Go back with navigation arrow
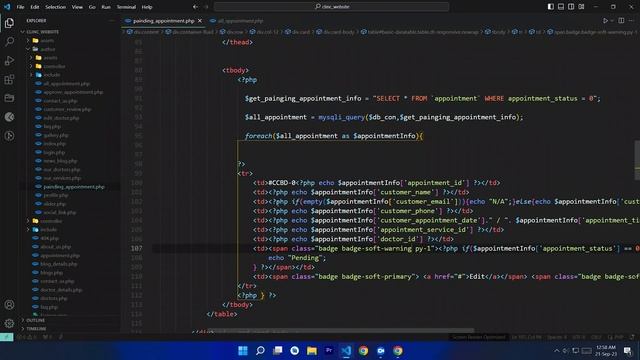This screenshot has height=360, width=640. pos(196,7)
